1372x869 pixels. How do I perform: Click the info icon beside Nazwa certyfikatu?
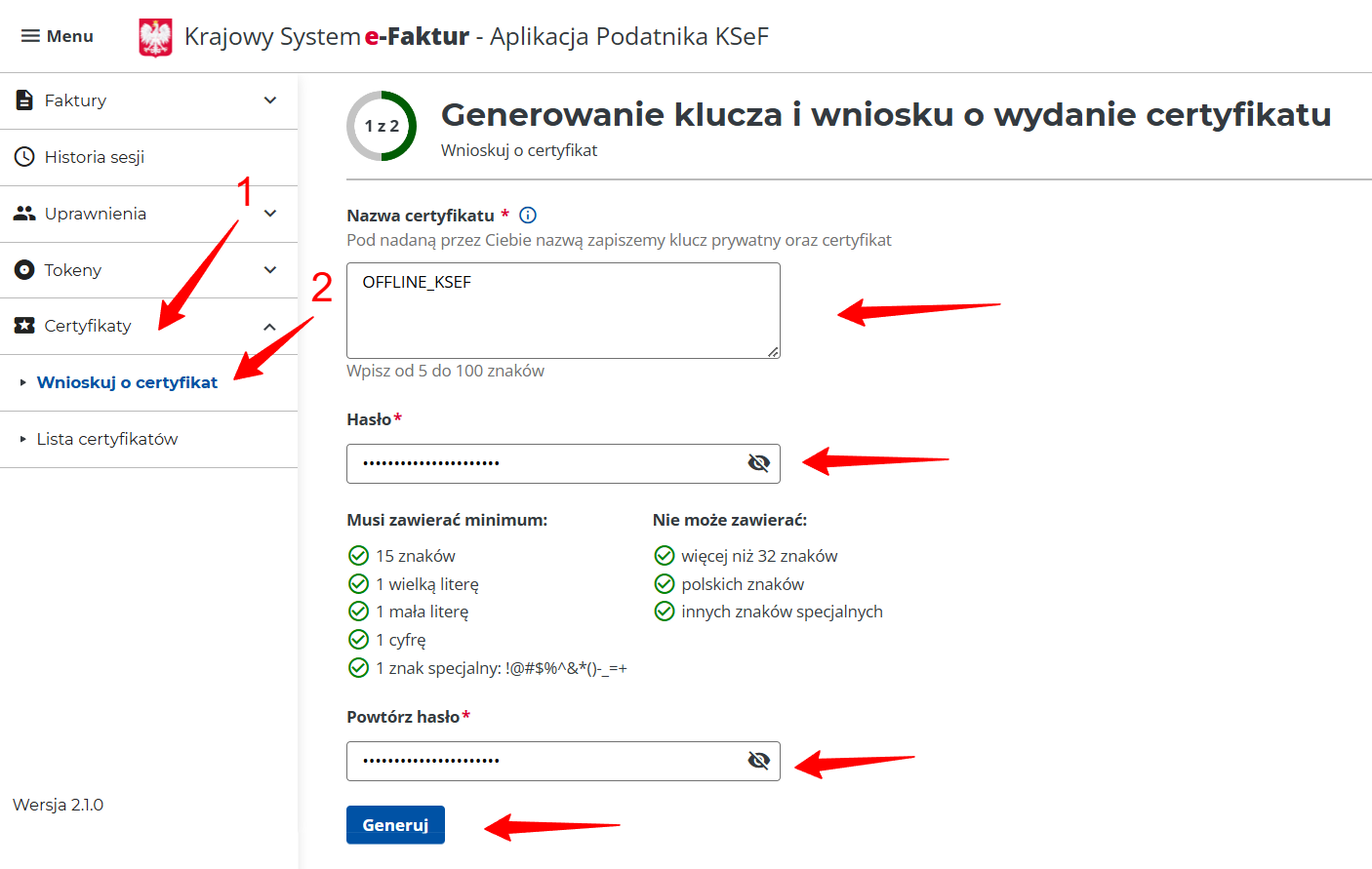(528, 216)
